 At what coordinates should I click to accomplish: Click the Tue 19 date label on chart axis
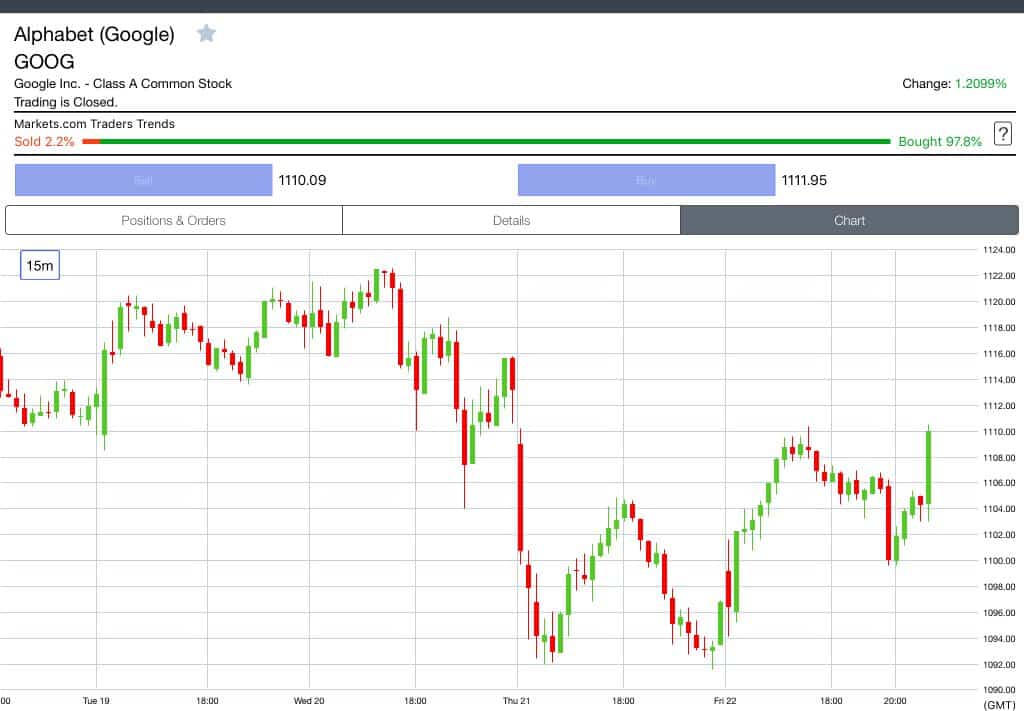(x=96, y=701)
